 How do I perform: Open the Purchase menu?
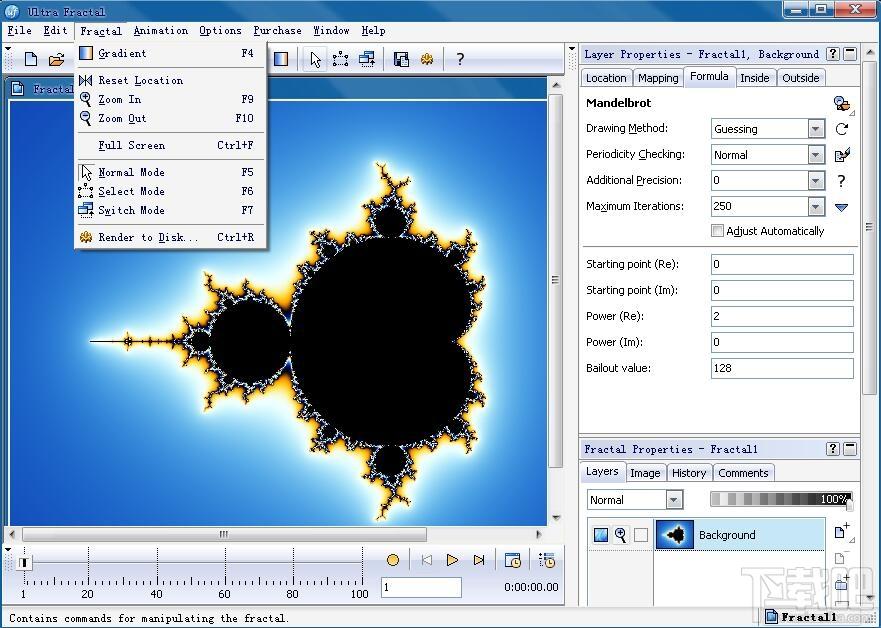tap(278, 31)
